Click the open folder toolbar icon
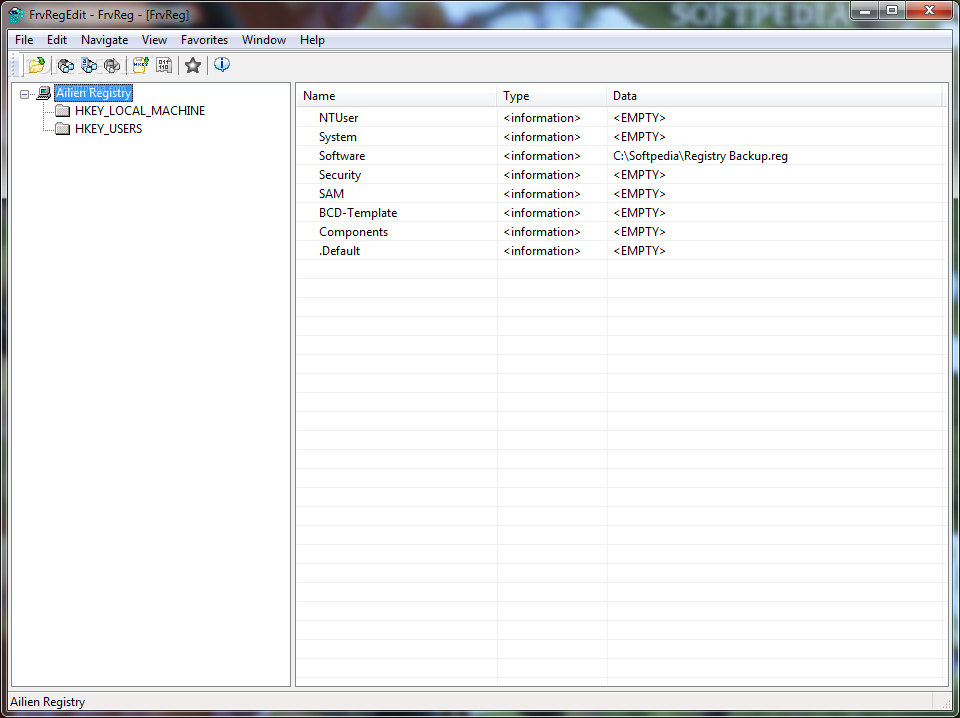This screenshot has width=960, height=718. (x=37, y=65)
